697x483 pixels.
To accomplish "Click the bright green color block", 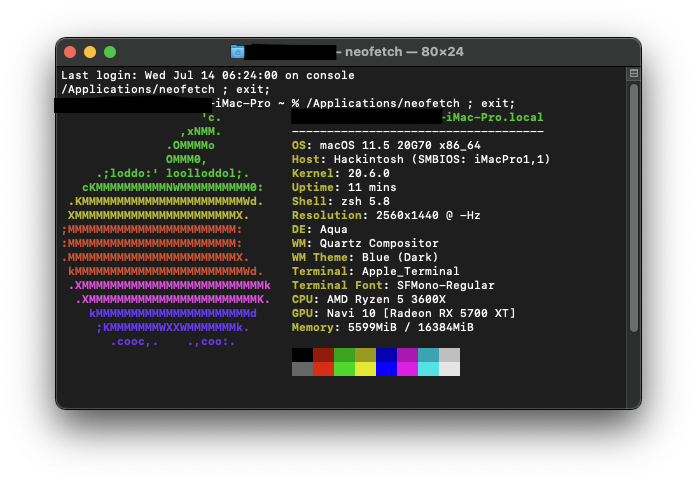I will tap(344, 369).
